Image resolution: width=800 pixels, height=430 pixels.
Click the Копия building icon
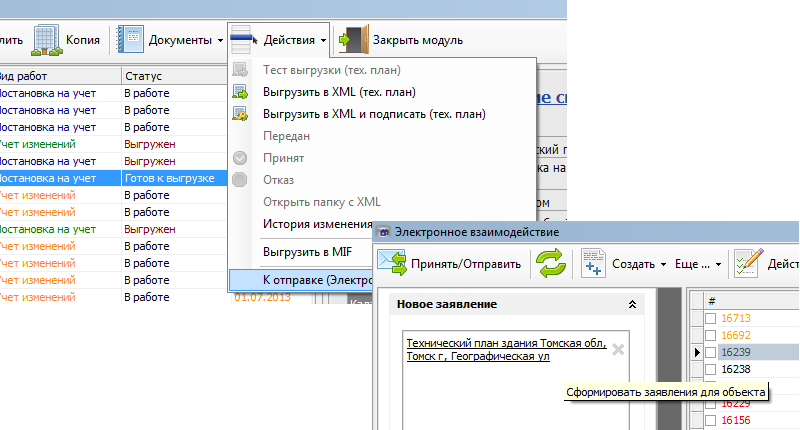[x=46, y=40]
